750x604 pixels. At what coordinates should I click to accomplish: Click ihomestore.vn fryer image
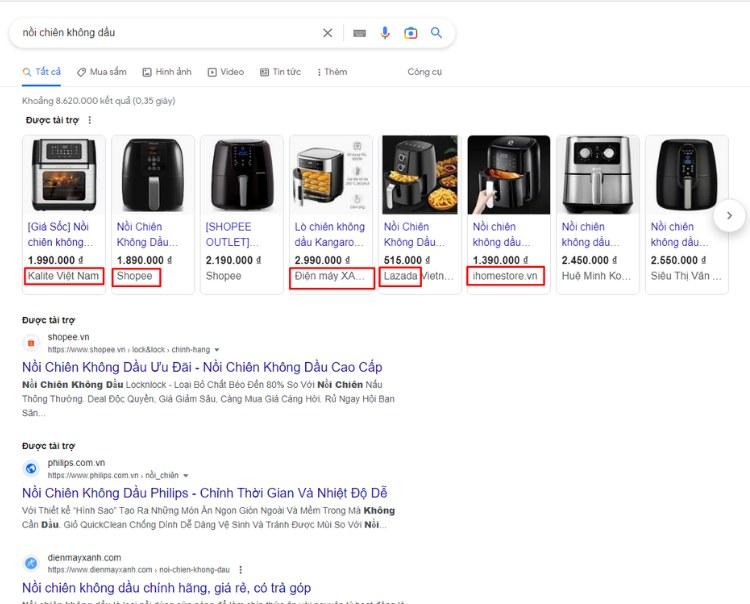pyautogui.click(x=509, y=175)
